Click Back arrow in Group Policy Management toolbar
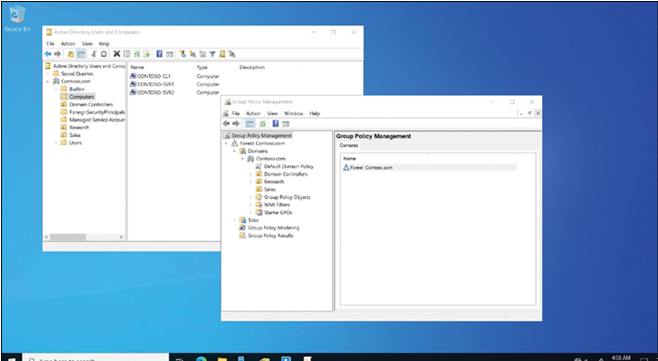The height and width of the screenshot is (361, 658). point(227,123)
